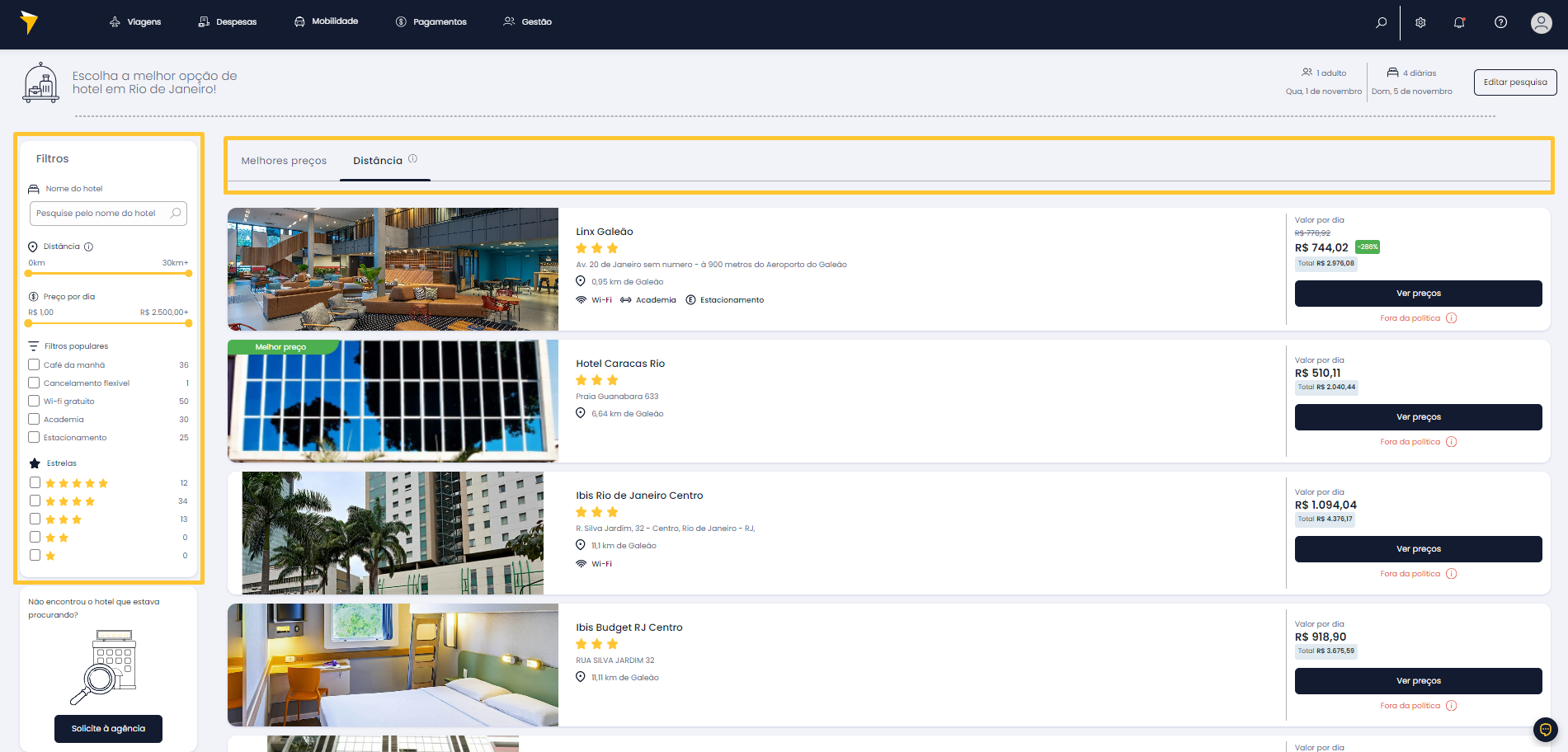
Task: Click right handle of Distância slider
Action: [x=189, y=273]
